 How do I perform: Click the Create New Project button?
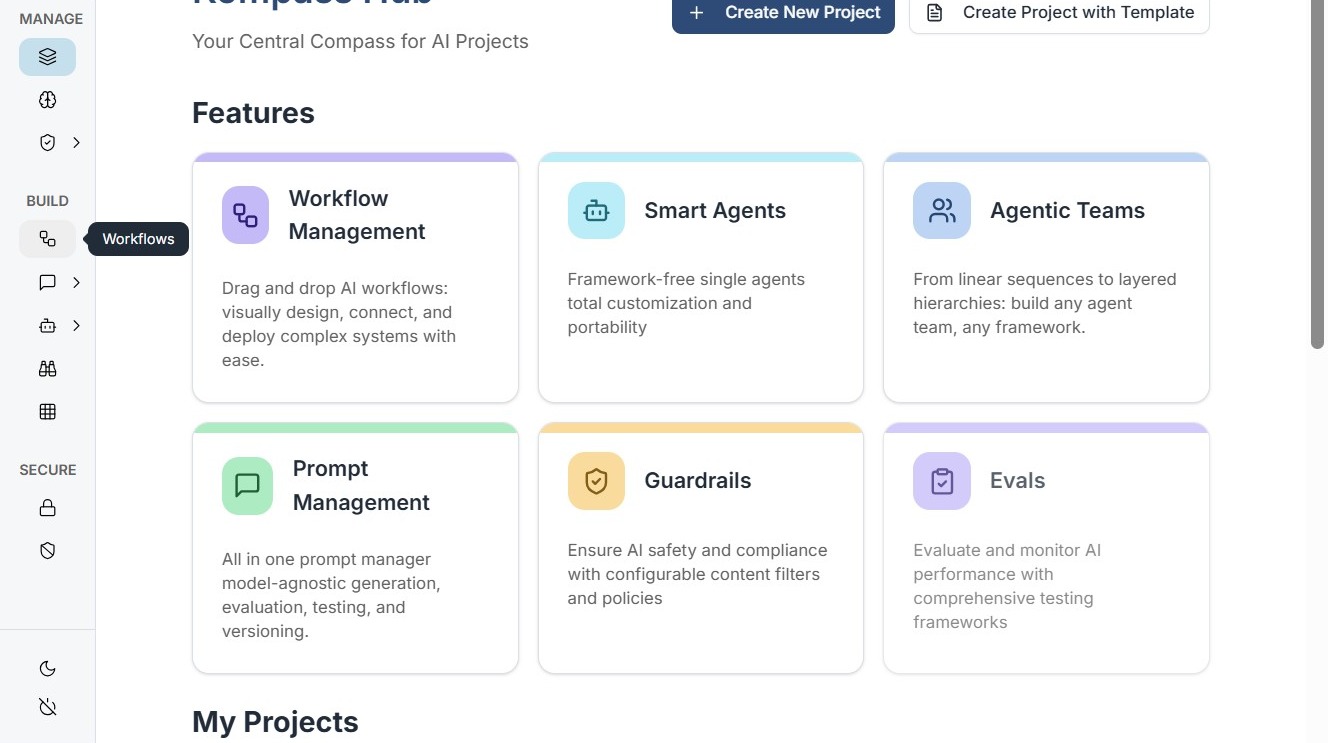click(783, 13)
